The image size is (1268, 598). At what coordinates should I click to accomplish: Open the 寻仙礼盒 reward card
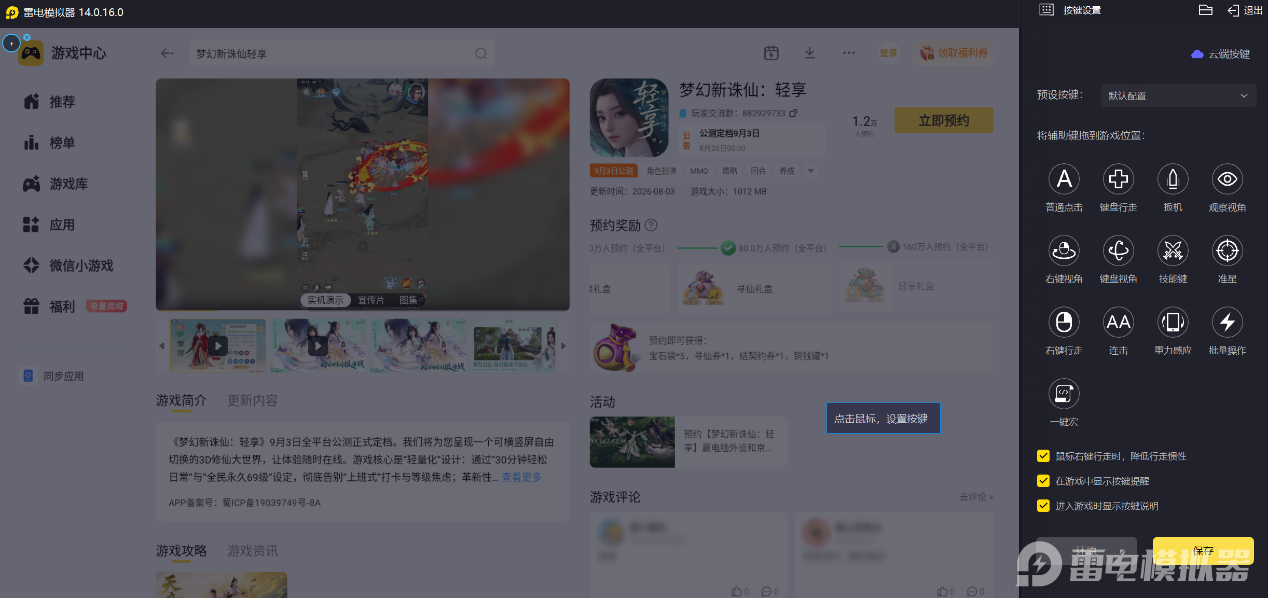(755, 288)
